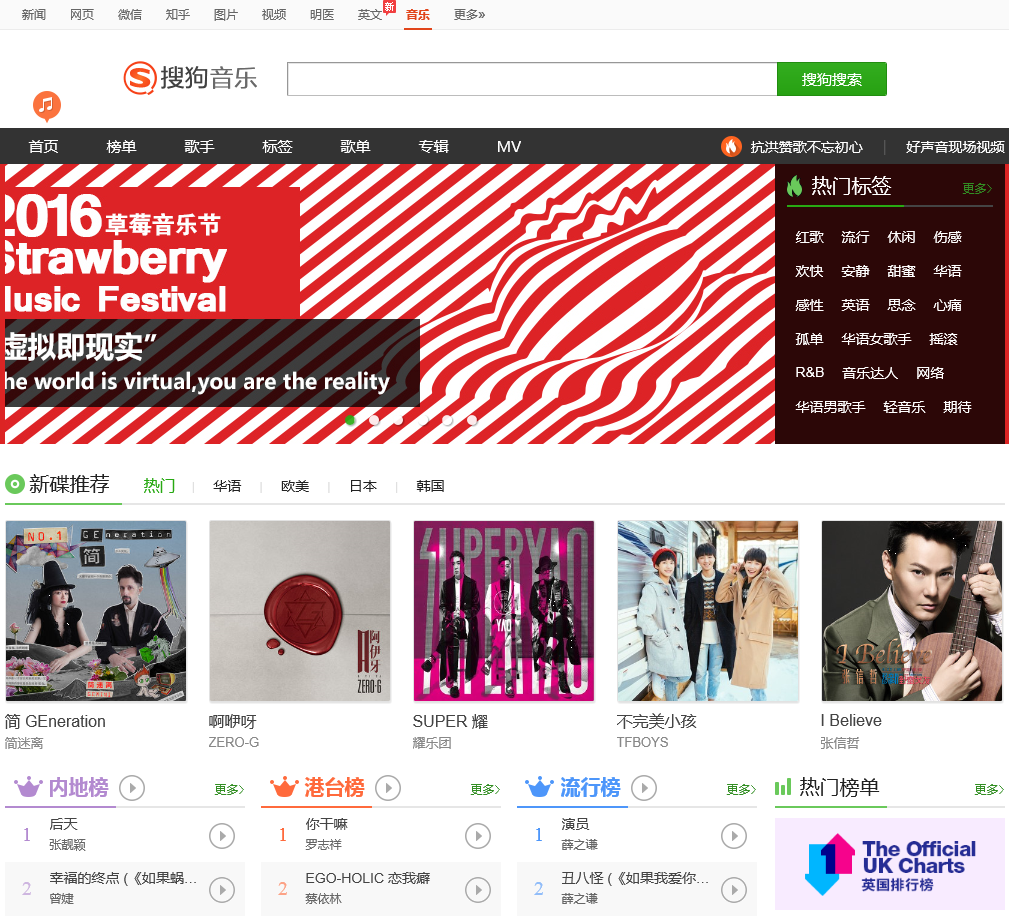Open the 啊咿呀 ZERO-G album cover

pyautogui.click(x=300, y=611)
